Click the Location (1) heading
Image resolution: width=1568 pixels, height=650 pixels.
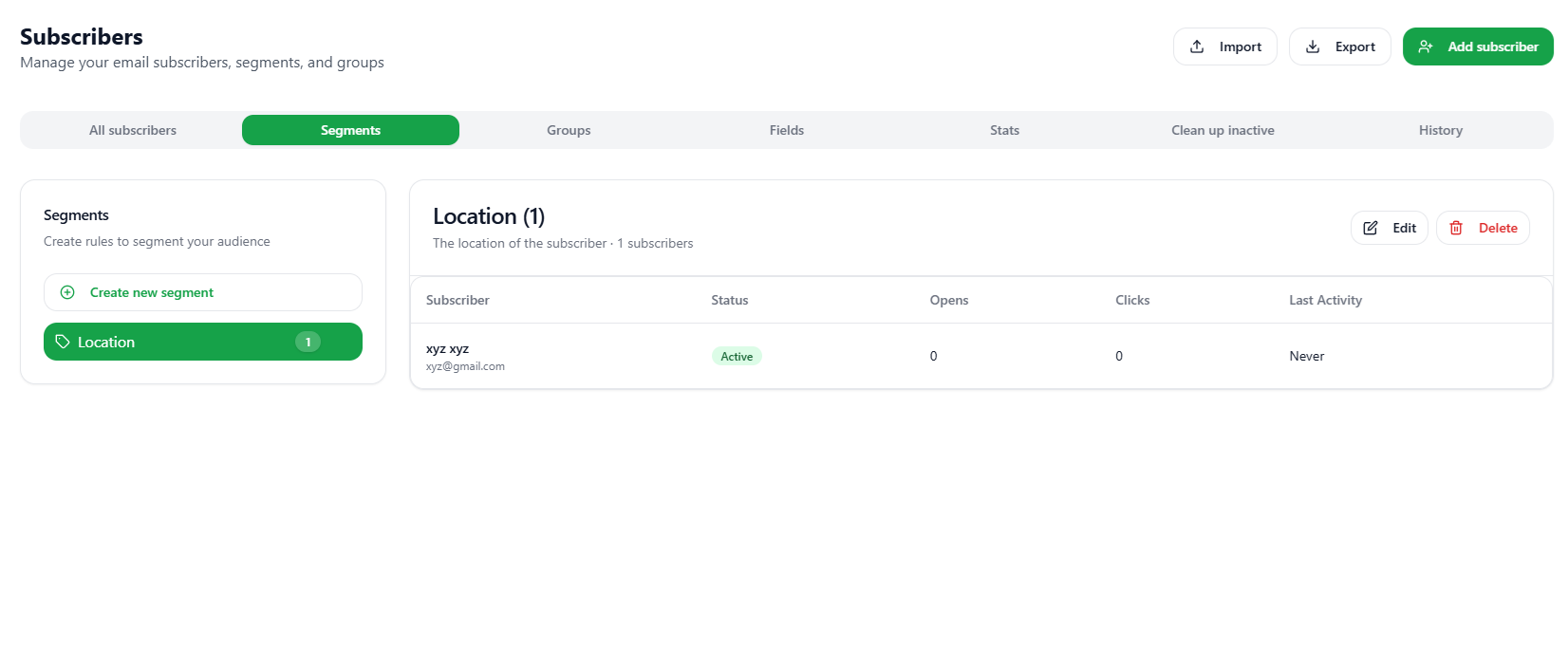pos(489,216)
